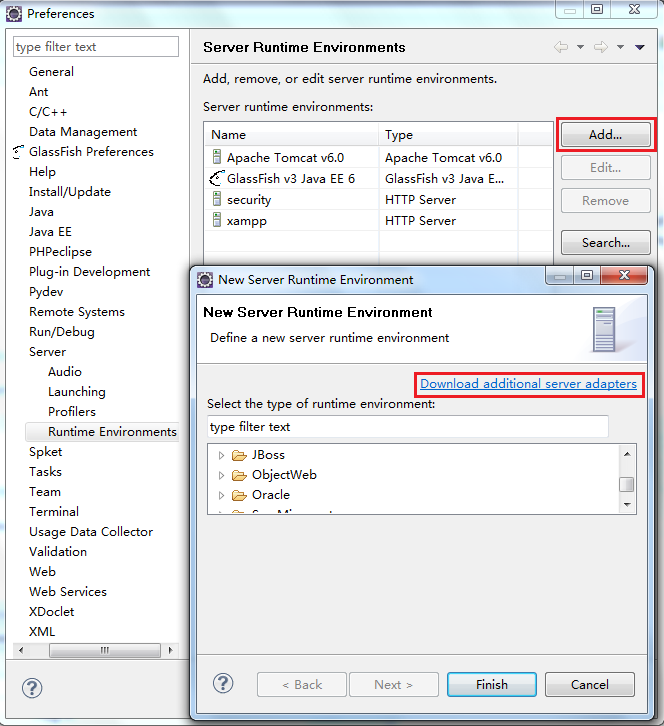Select Launching under Server
Viewport: 664px width, 726px height.
[x=77, y=392]
